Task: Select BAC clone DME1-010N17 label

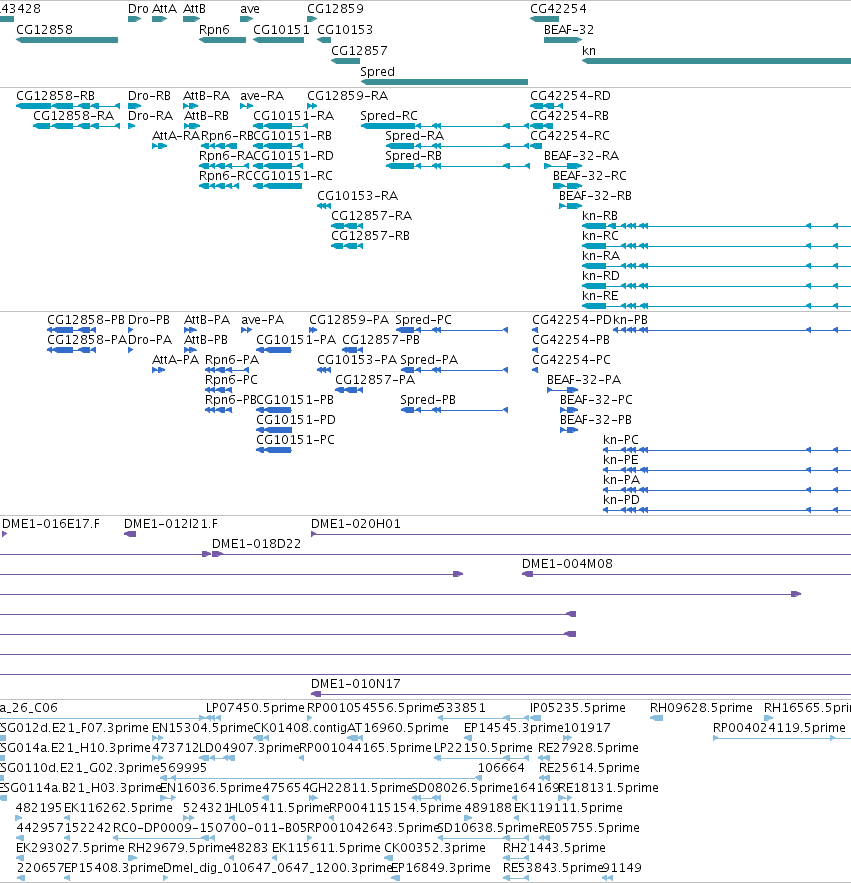Action: point(356,684)
